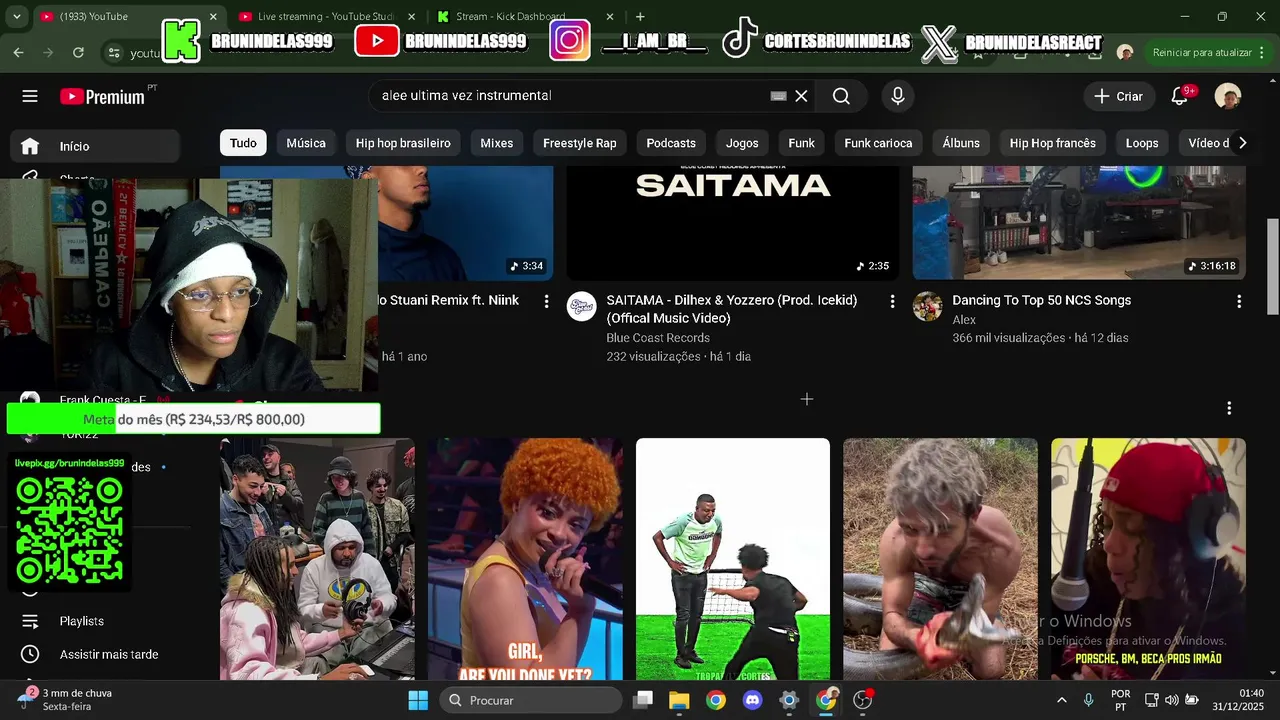The image size is (1280, 720).
Task: Open the recording studio group Short
Action: [317, 559]
